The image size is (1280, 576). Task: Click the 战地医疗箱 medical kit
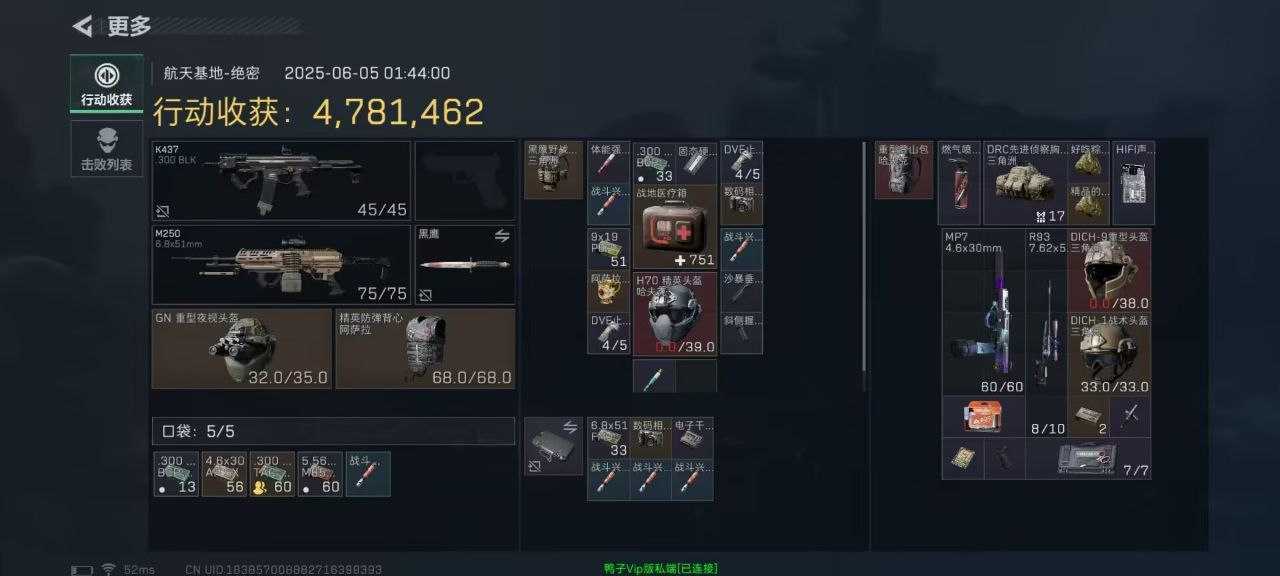pos(675,227)
